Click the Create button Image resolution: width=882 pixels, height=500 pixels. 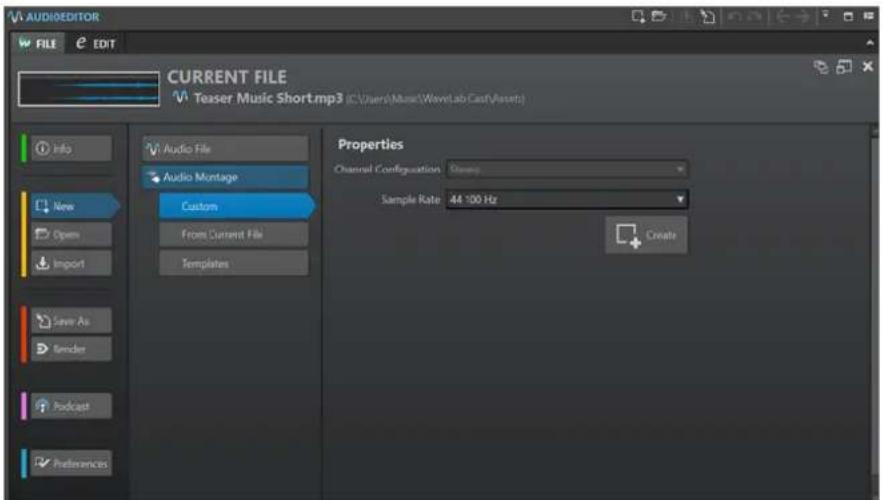pyautogui.click(x=646, y=235)
